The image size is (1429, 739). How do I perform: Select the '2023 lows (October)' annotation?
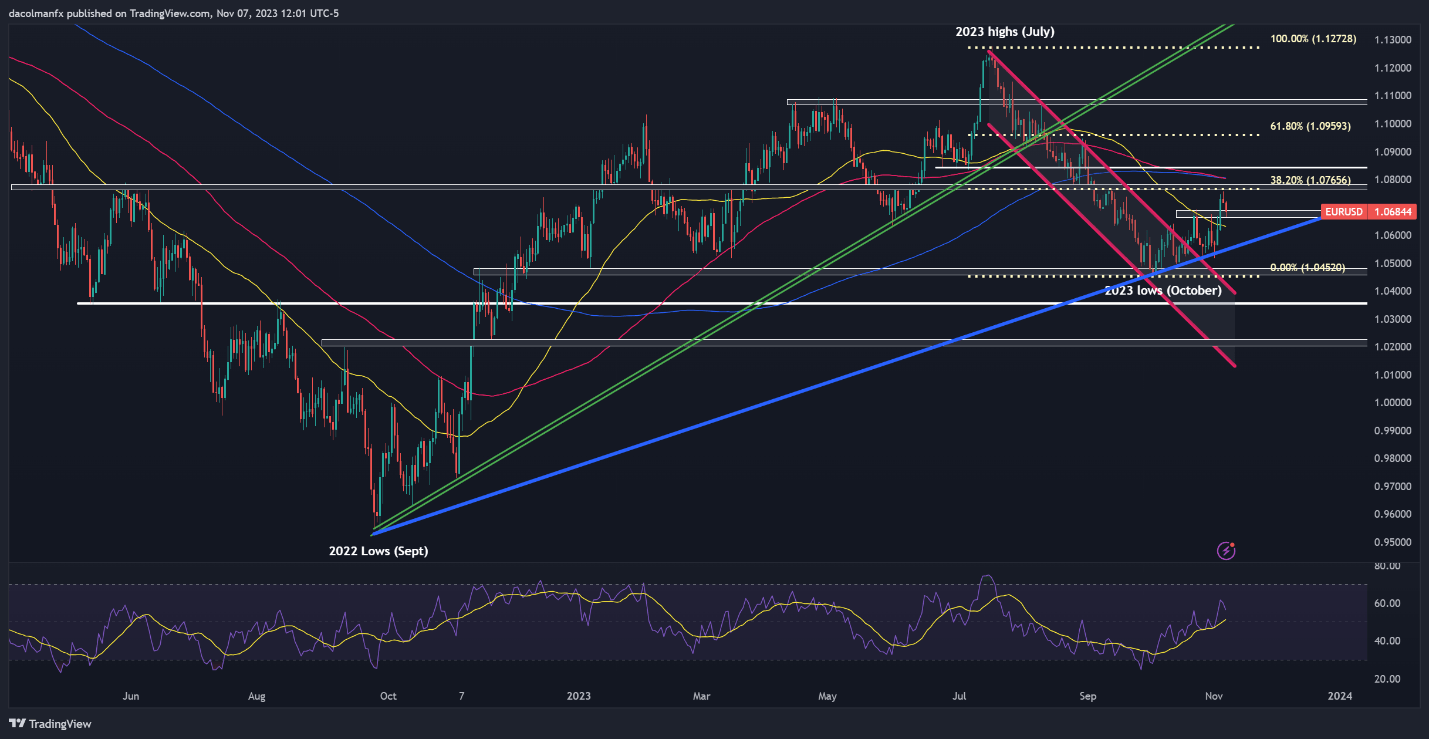point(1163,290)
